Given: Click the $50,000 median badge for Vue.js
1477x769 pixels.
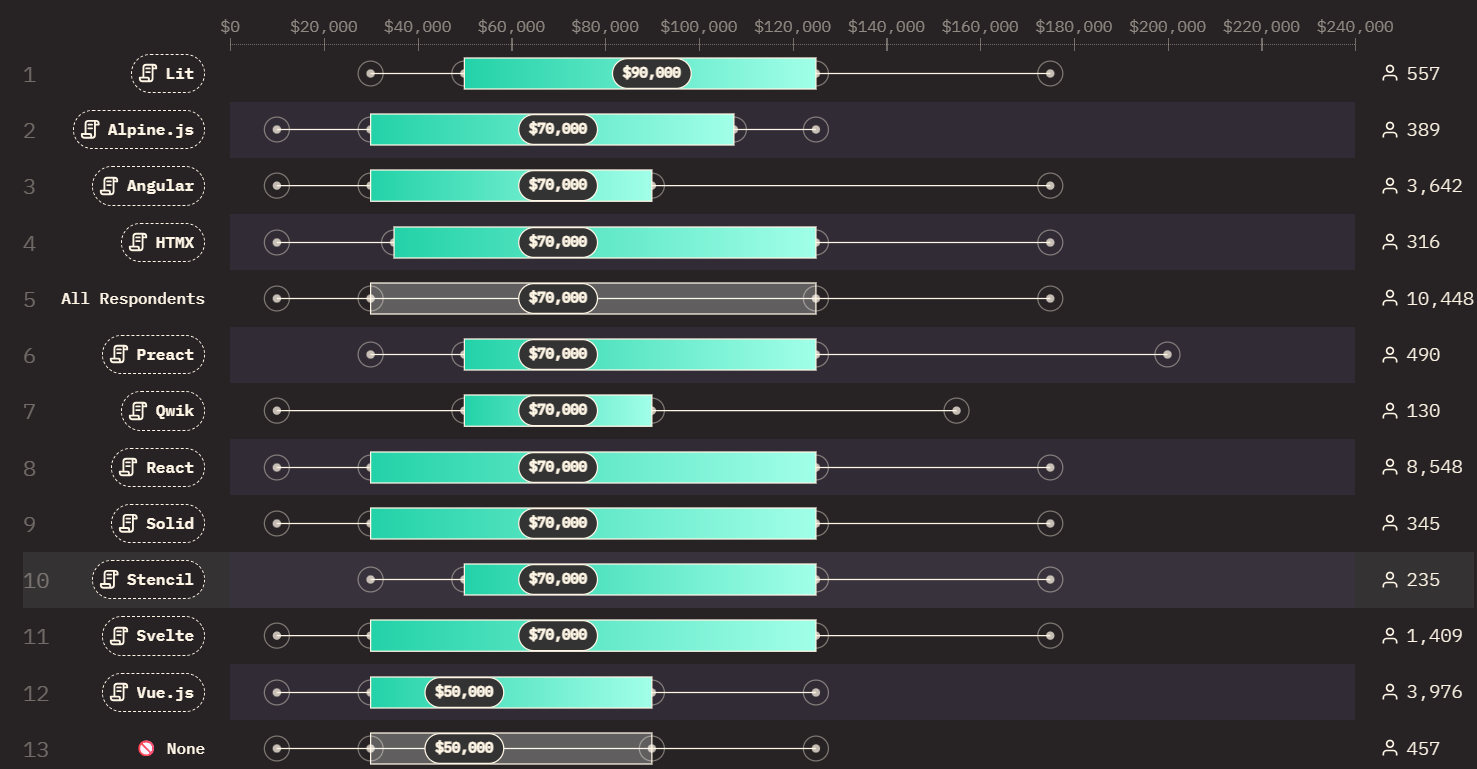Looking at the screenshot, I should pos(465,692).
